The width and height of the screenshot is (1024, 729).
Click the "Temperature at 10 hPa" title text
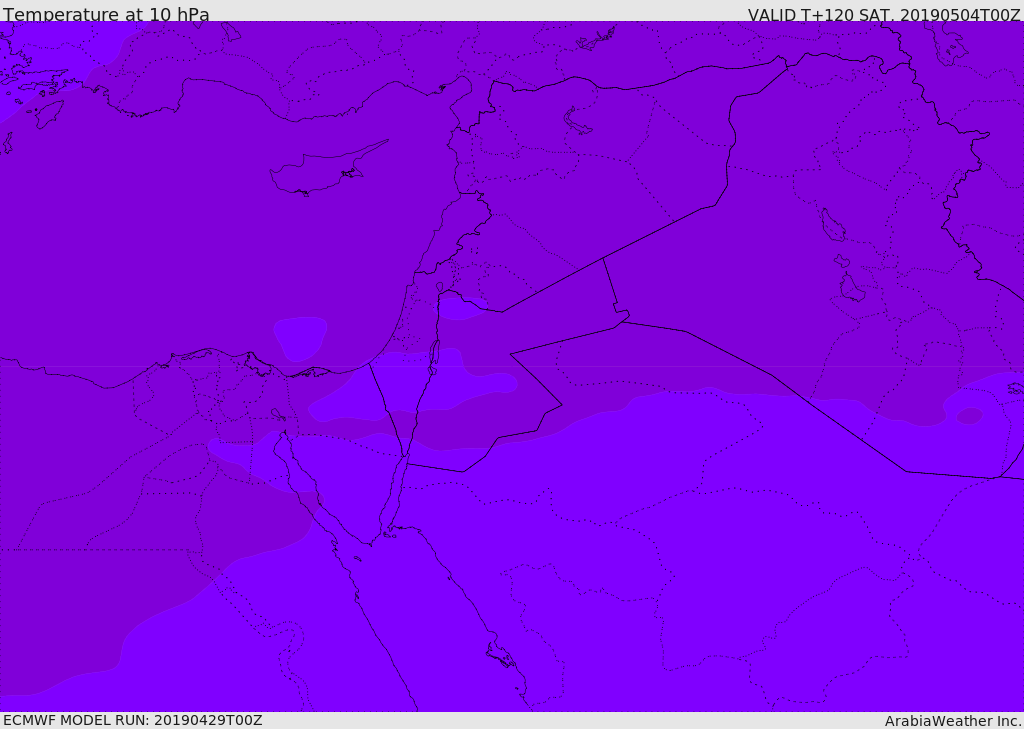pos(106,15)
